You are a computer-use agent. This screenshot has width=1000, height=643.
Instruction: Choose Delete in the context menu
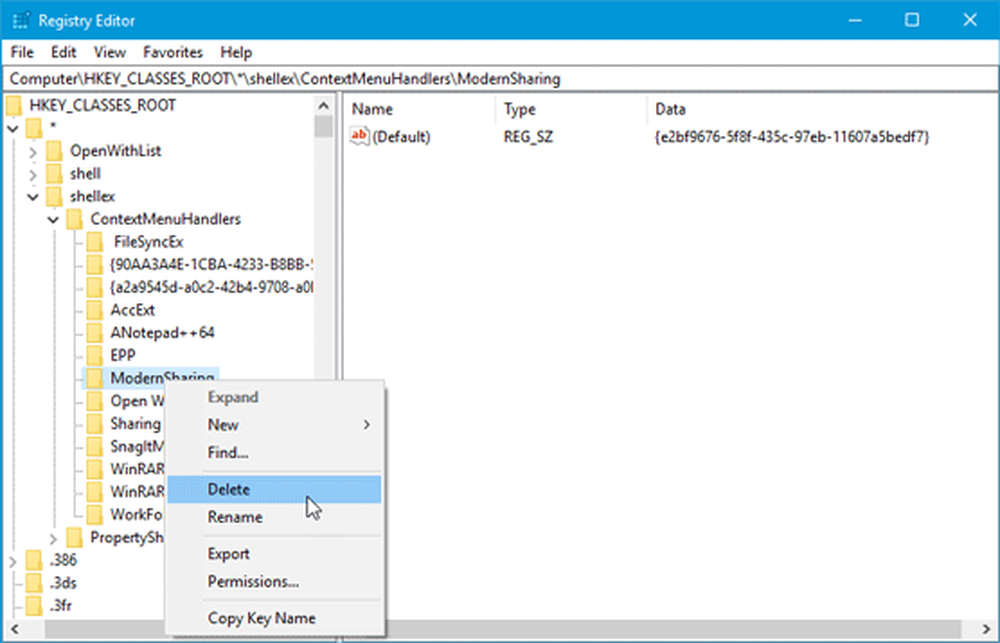pyautogui.click(x=274, y=489)
